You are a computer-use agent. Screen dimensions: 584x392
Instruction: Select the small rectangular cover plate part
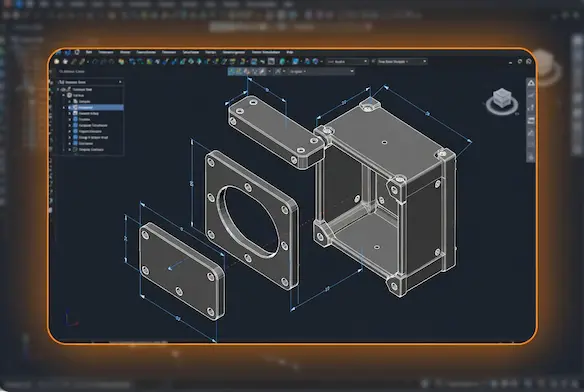tap(181, 271)
